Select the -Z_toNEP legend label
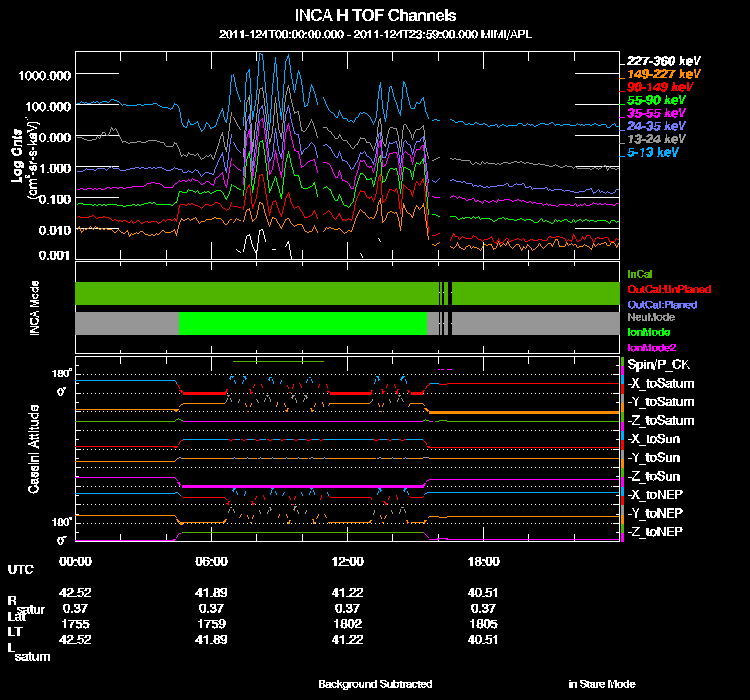The height and width of the screenshot is (700, 750). pyautogui.click(x=656, y=530)
